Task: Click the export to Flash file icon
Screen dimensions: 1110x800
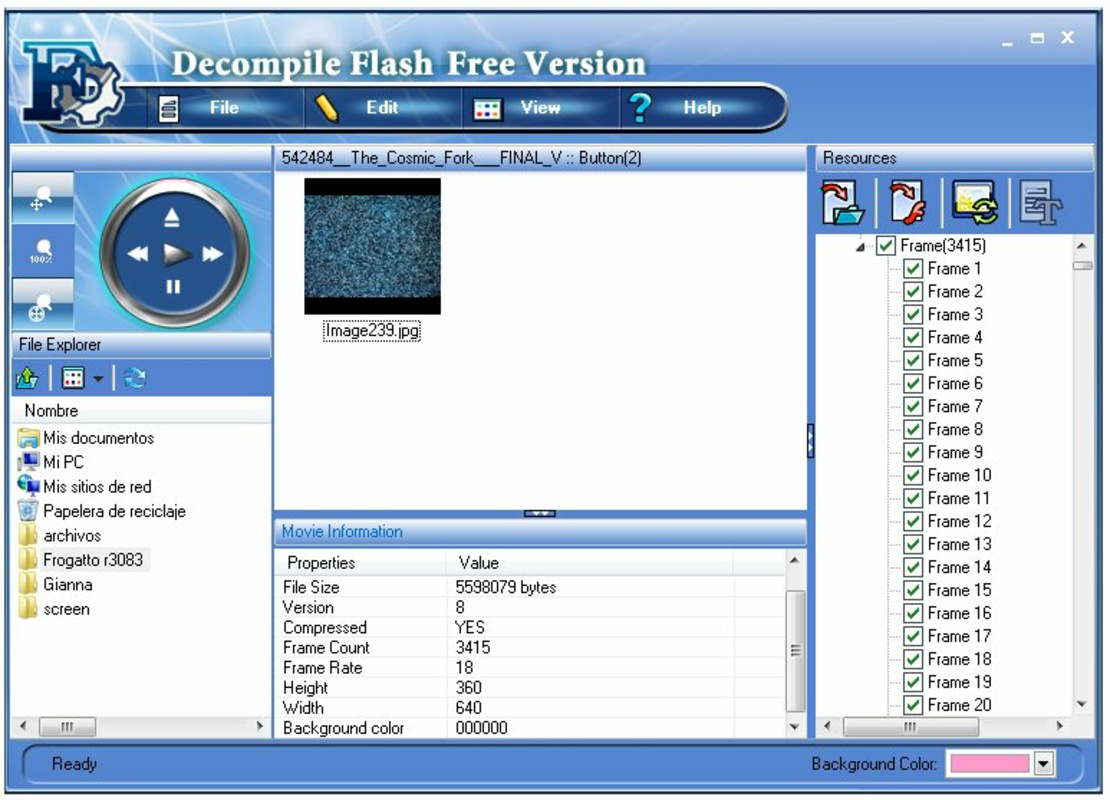Action: pos(908,202)
